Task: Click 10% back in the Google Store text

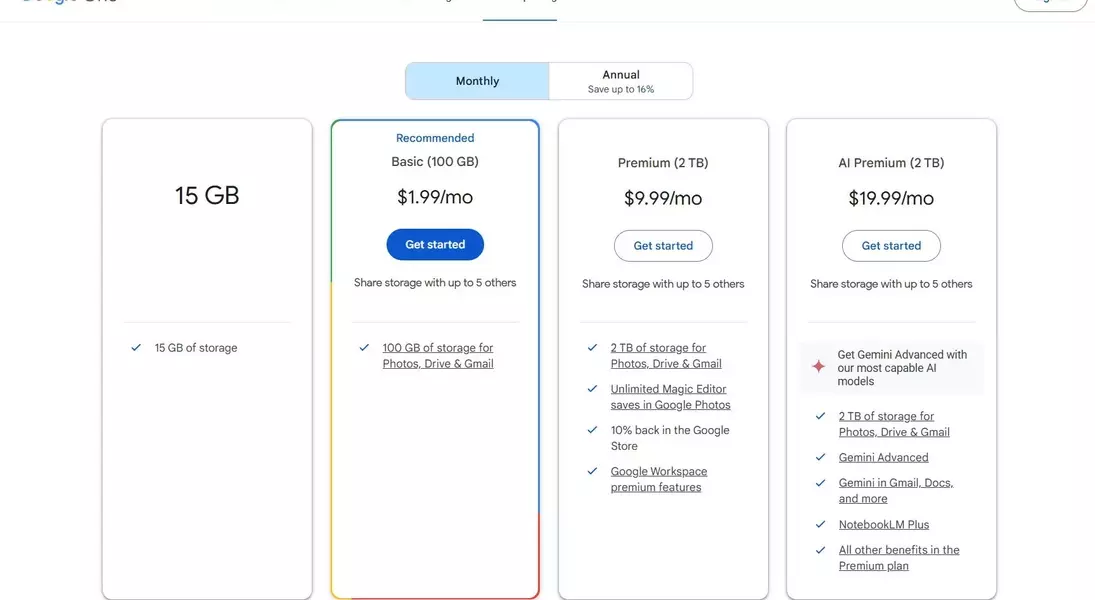Action: 670,438
